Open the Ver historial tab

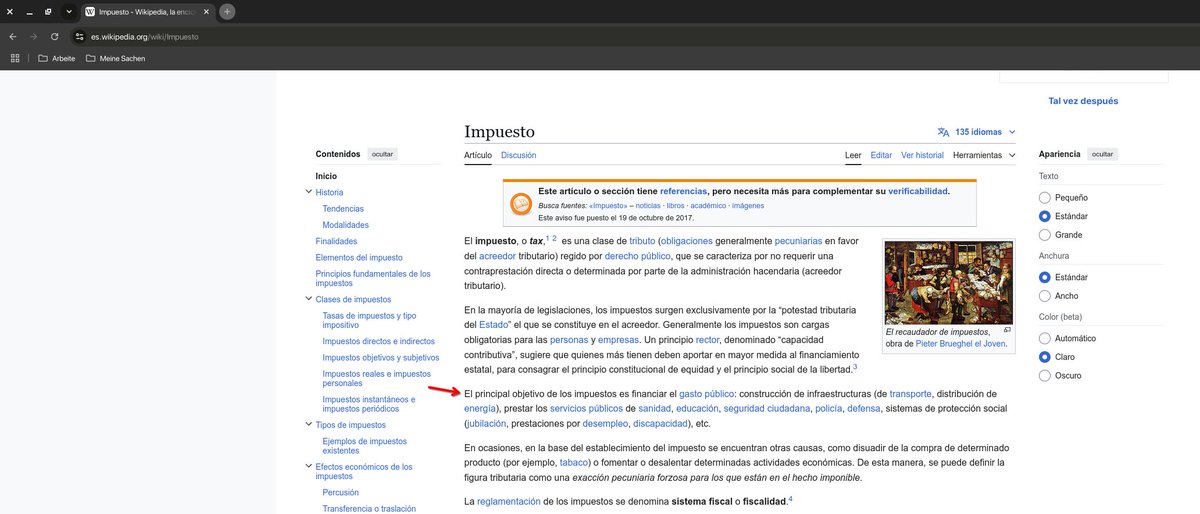click(x=922, y=155)
